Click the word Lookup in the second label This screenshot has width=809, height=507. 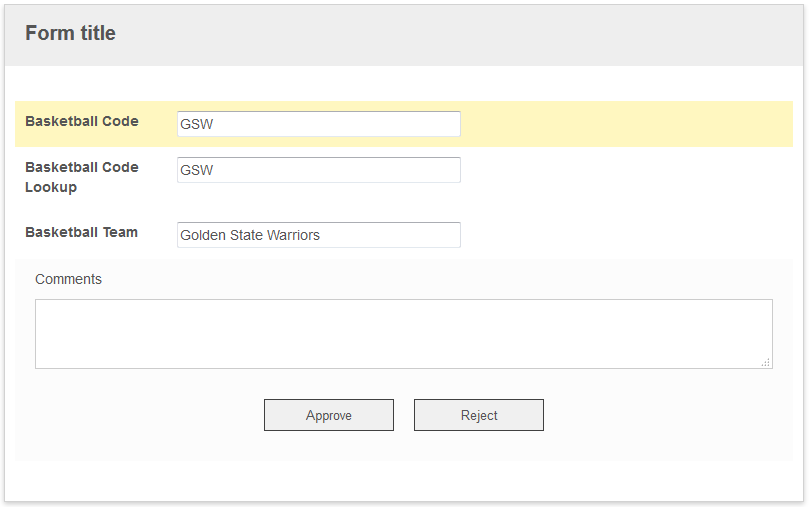pyautogui.click(x=51, y=187)
